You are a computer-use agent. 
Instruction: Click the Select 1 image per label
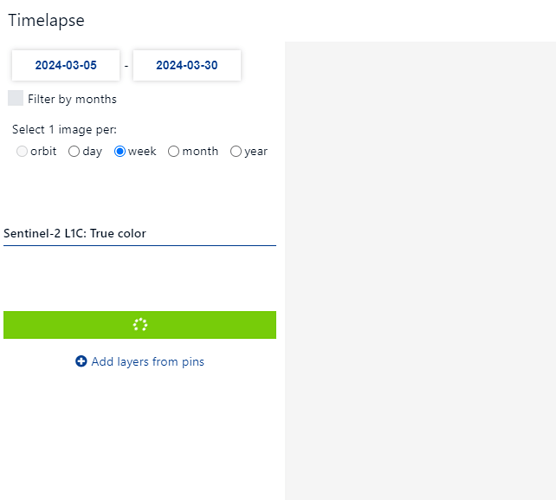coord(65,129)
